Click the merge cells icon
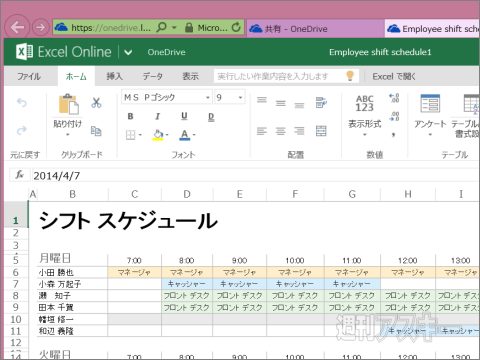 (x=321, y=131)
